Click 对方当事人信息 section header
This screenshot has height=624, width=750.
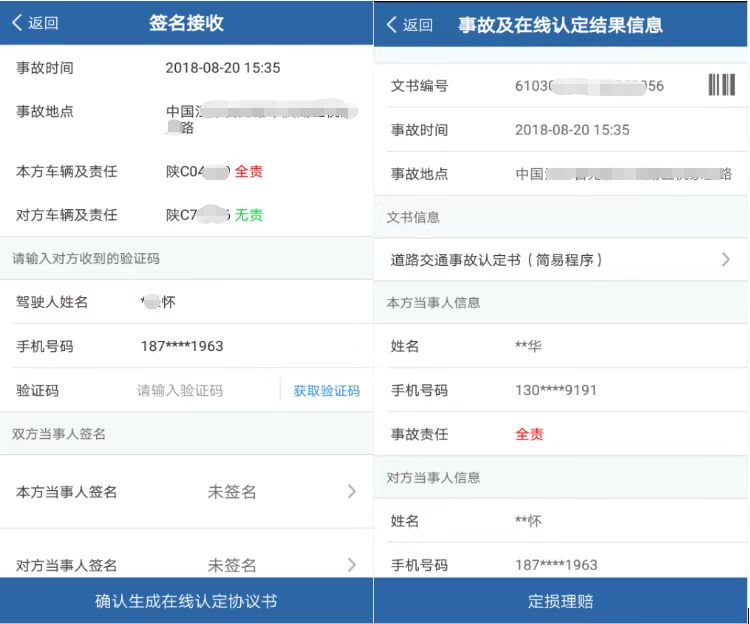point(433,478)
